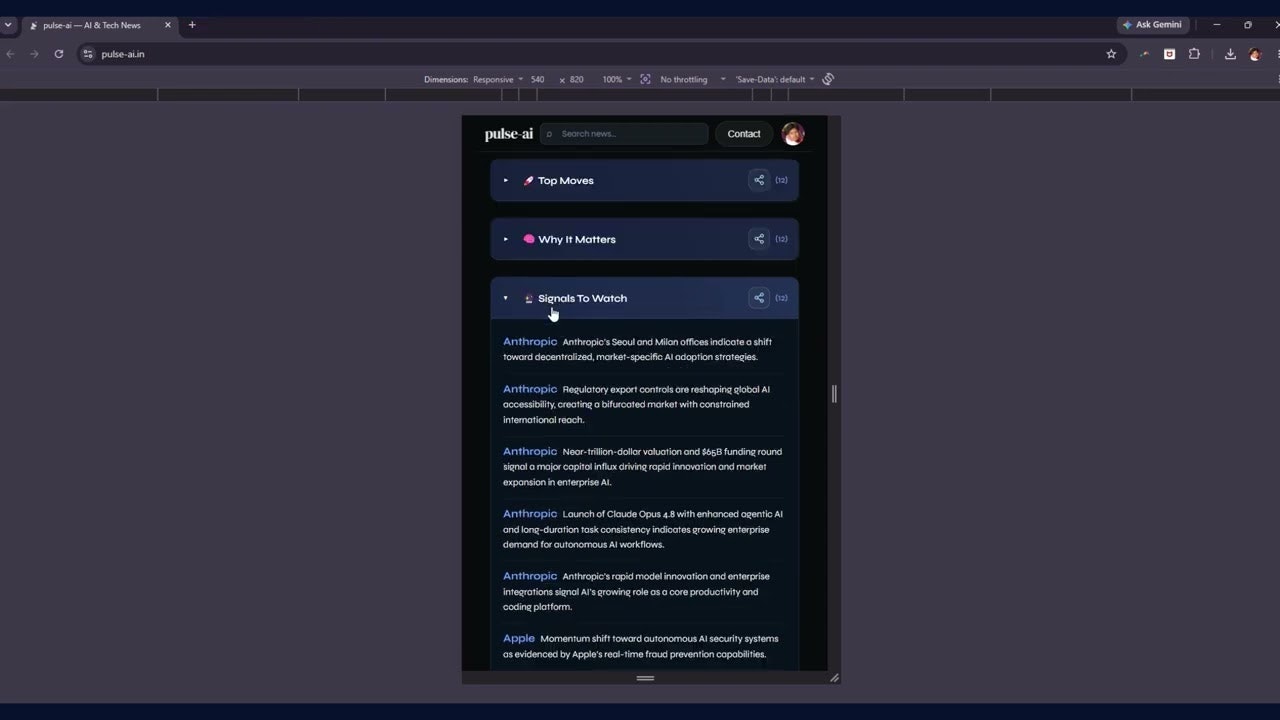Image resolution: width=1280 pixels, height=720 pixels.
Task: Click the text "demand for autonomous AI workflows."
Action: [x=583, y=545]
